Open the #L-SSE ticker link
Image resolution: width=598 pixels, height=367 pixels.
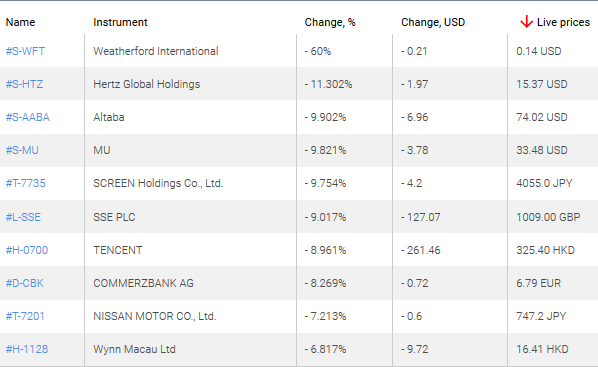[x=23, y=217]
